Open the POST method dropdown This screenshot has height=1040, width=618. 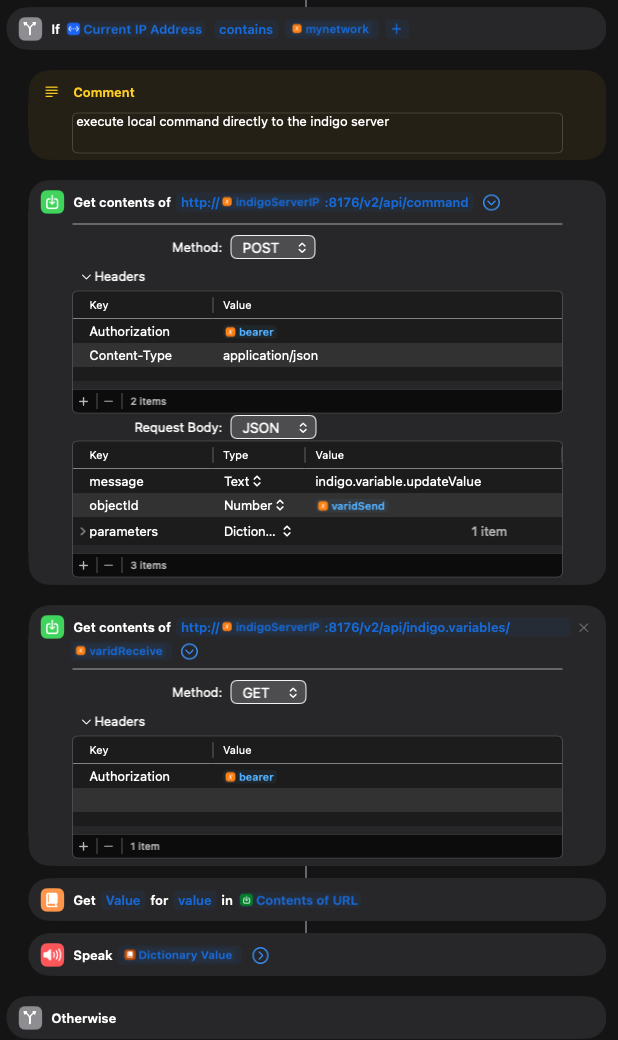273,247
